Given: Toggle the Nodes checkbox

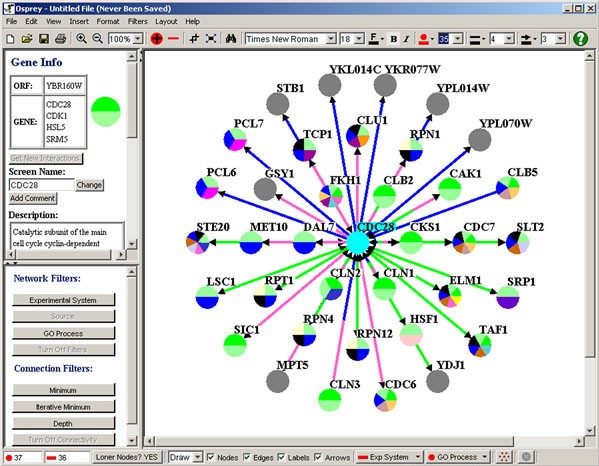Looking at the screenshot, I should (x=210, y=457).
